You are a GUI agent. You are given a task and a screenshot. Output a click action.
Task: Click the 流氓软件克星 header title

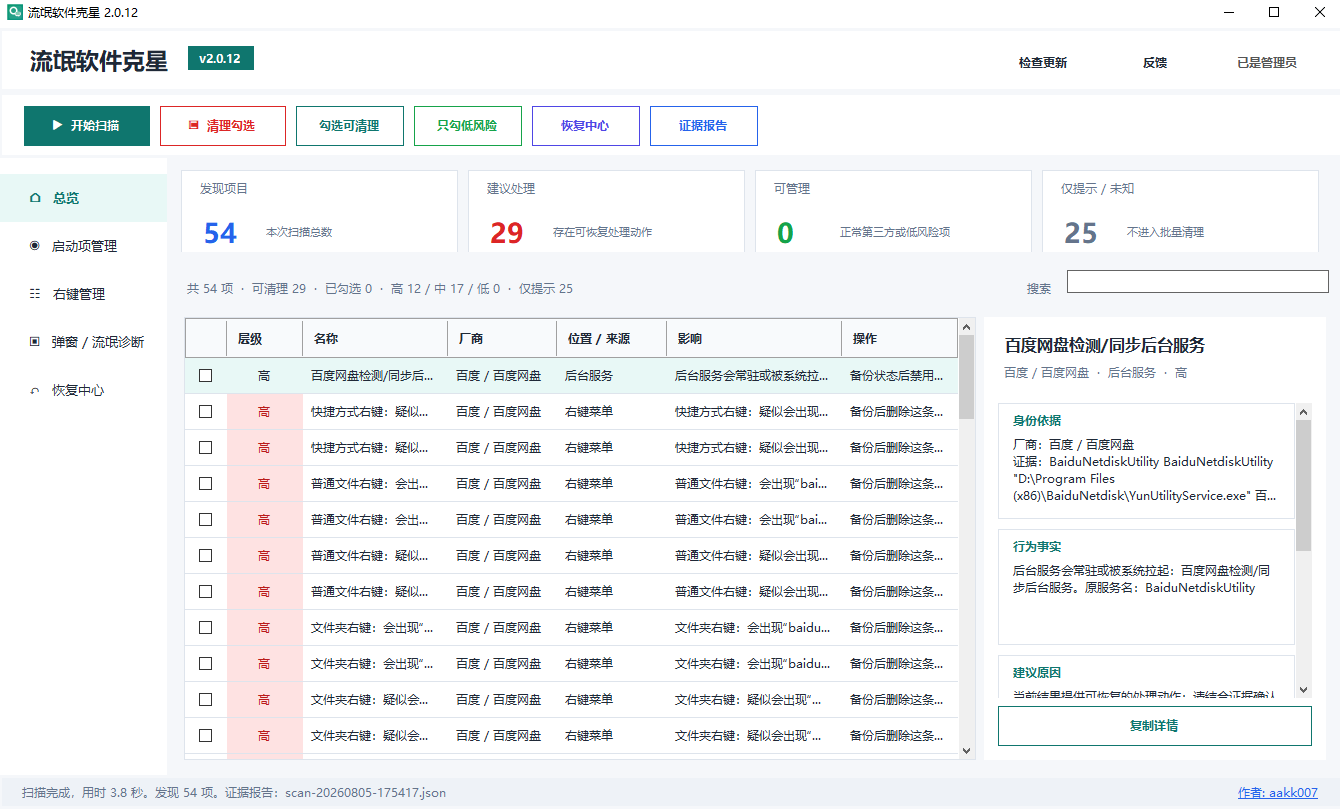(99, 61)
